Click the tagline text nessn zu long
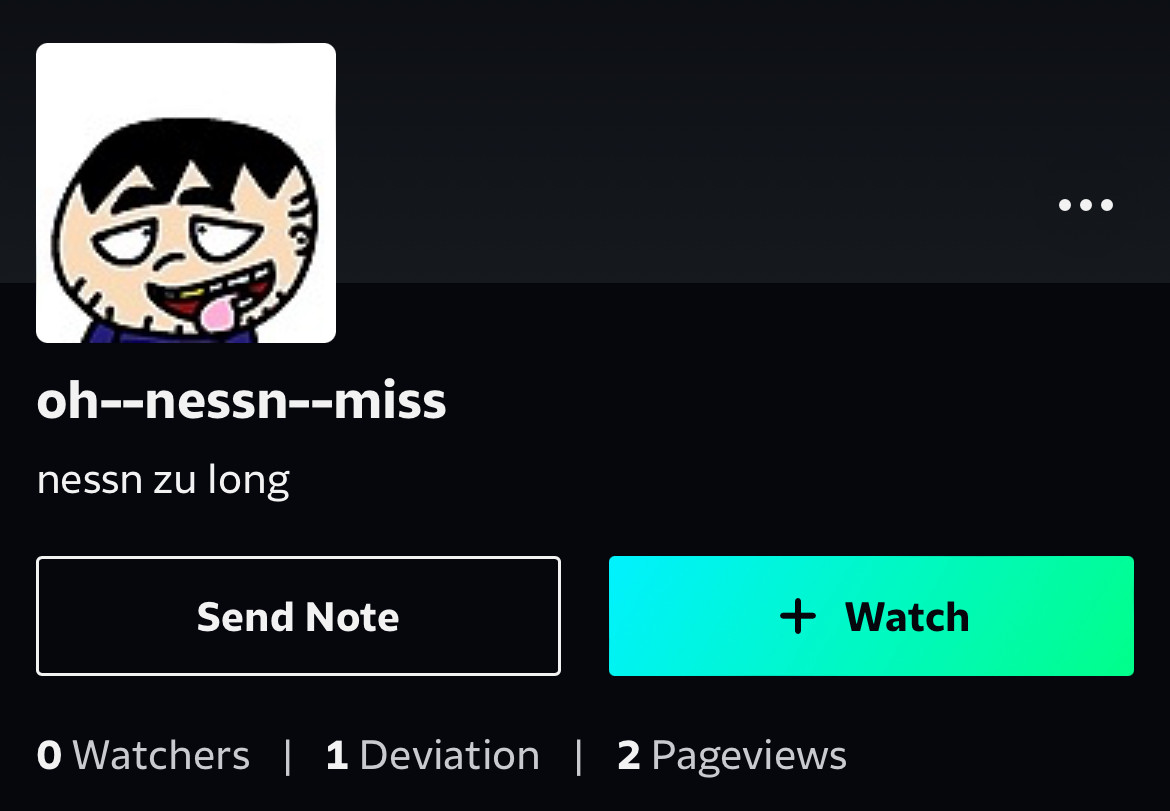 163,480
